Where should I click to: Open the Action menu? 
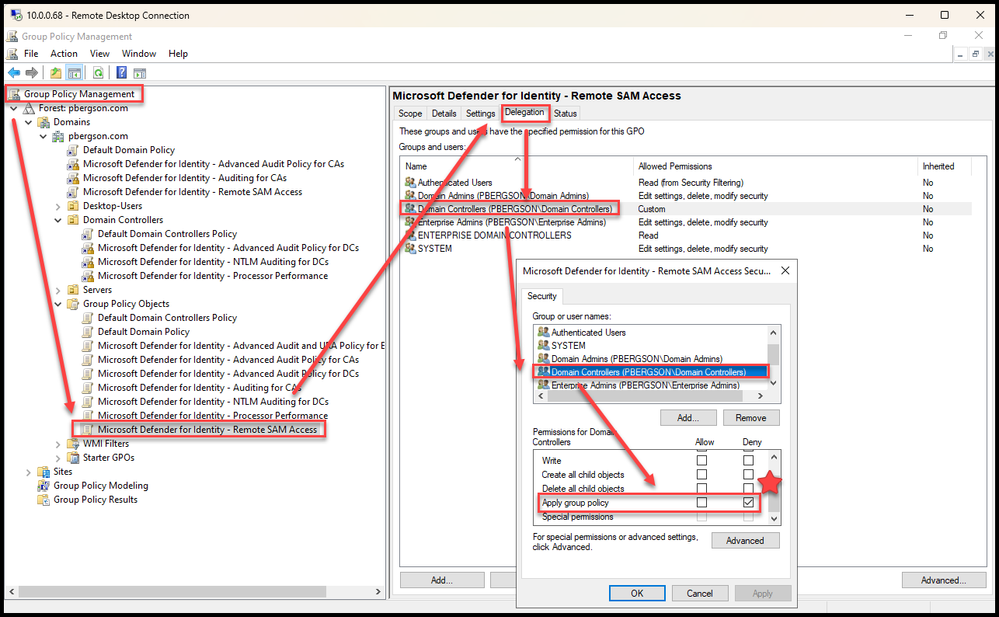tap(64, 54)
